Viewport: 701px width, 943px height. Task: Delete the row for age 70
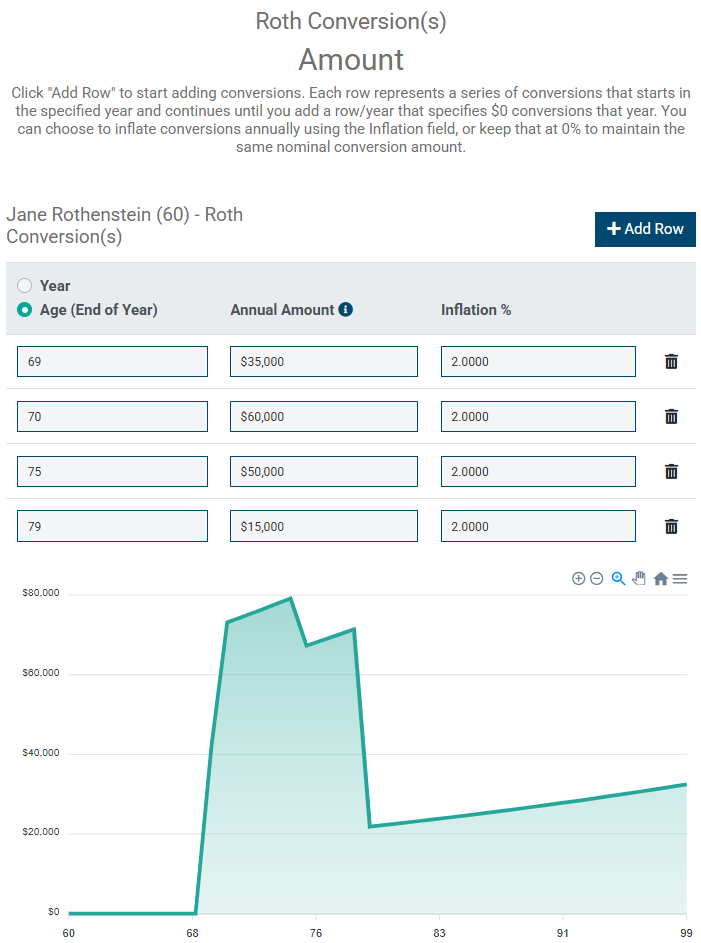click(671, 416)
